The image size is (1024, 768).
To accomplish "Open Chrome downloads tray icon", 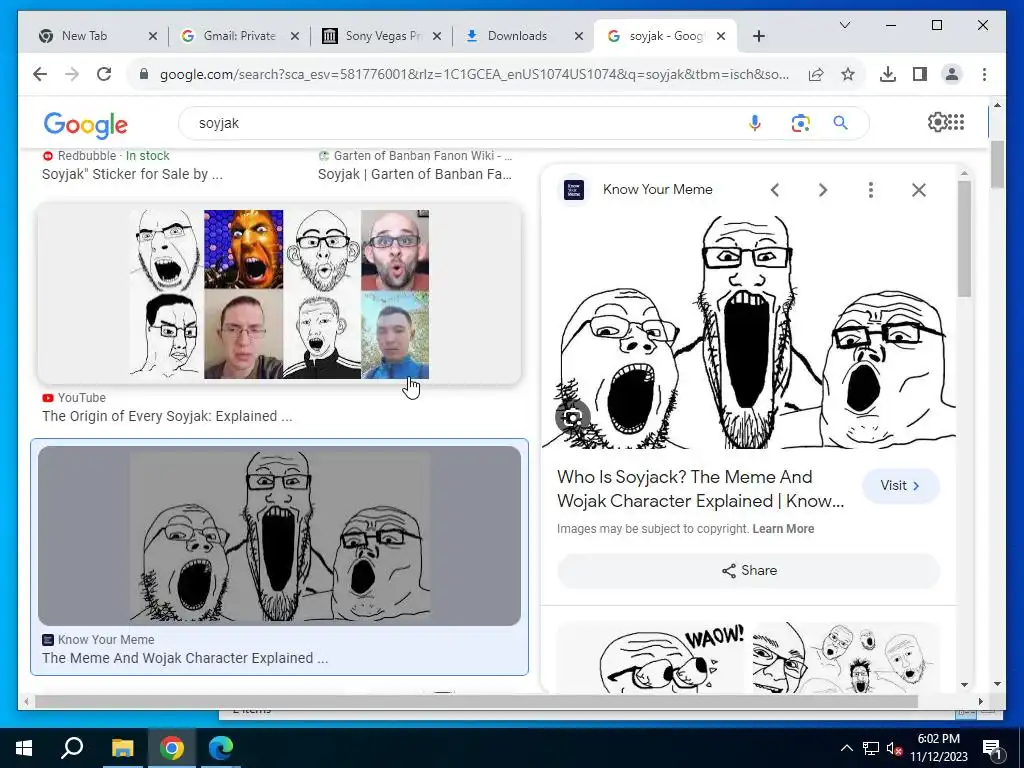I will coord(888,74).
